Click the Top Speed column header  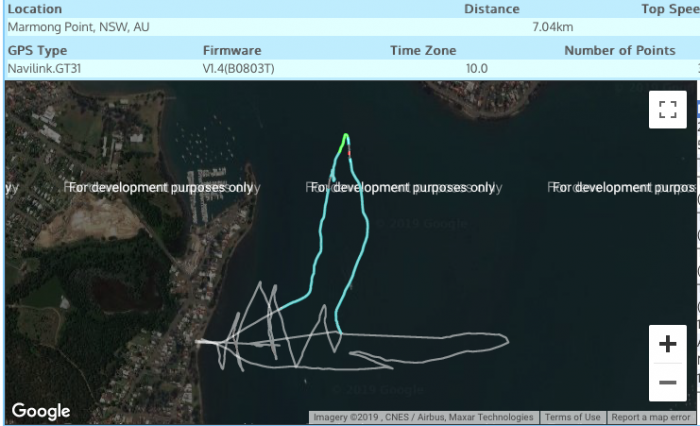click(x=670, y=9)
